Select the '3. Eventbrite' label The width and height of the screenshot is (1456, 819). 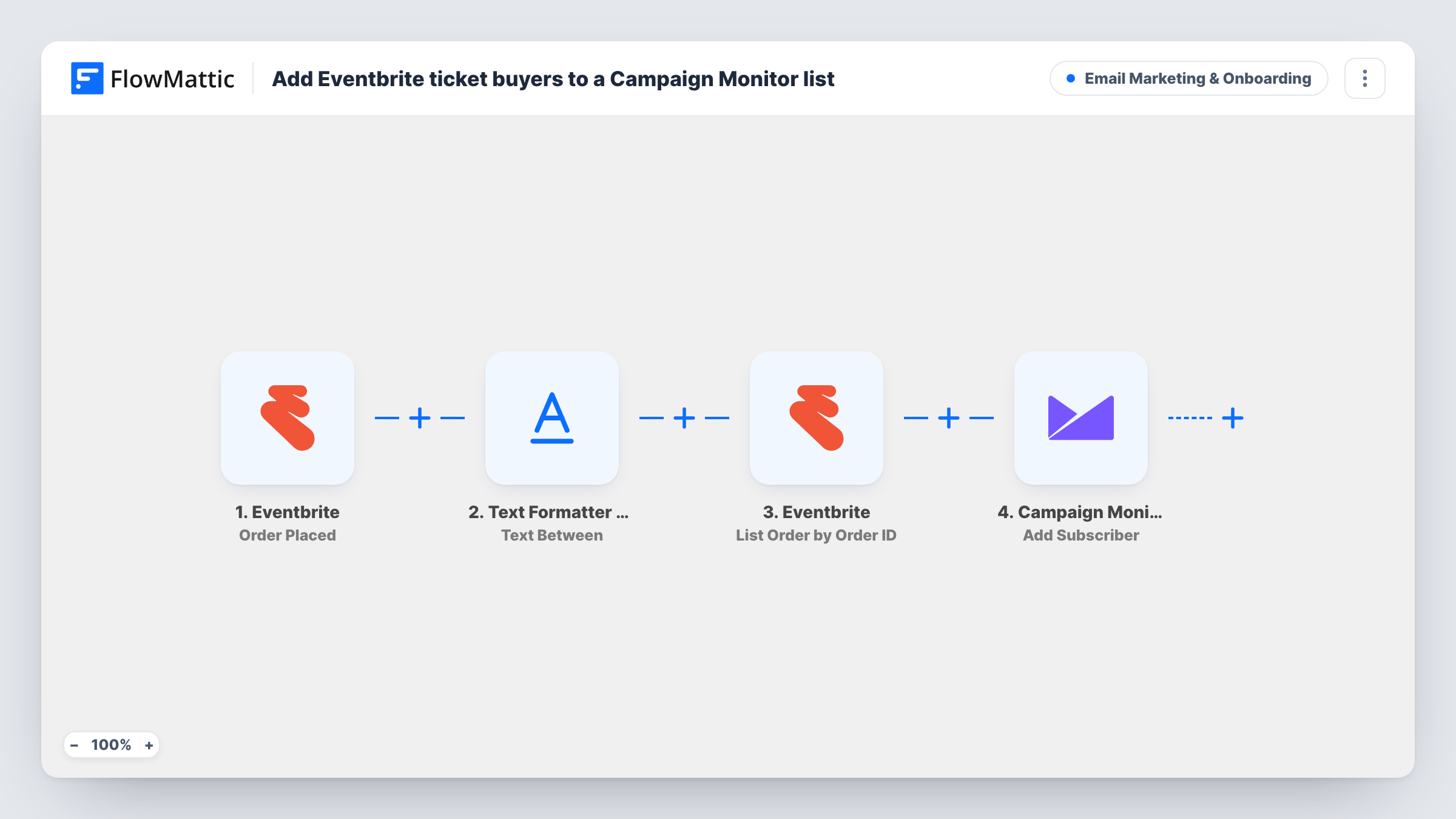(817, 512)
